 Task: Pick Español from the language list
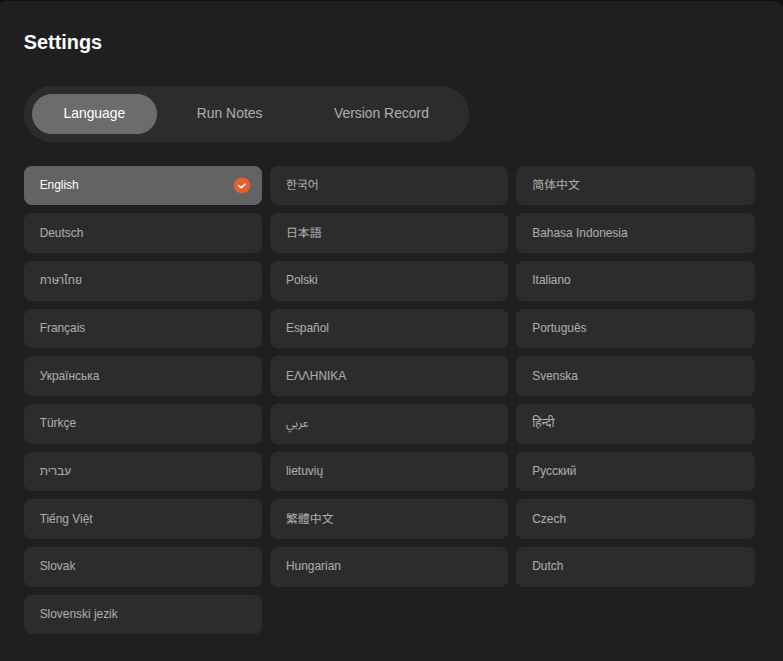[x=388, y=328]
